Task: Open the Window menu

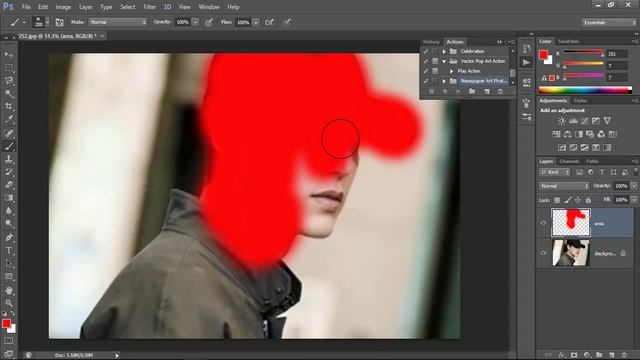Action: click(209, 7)
